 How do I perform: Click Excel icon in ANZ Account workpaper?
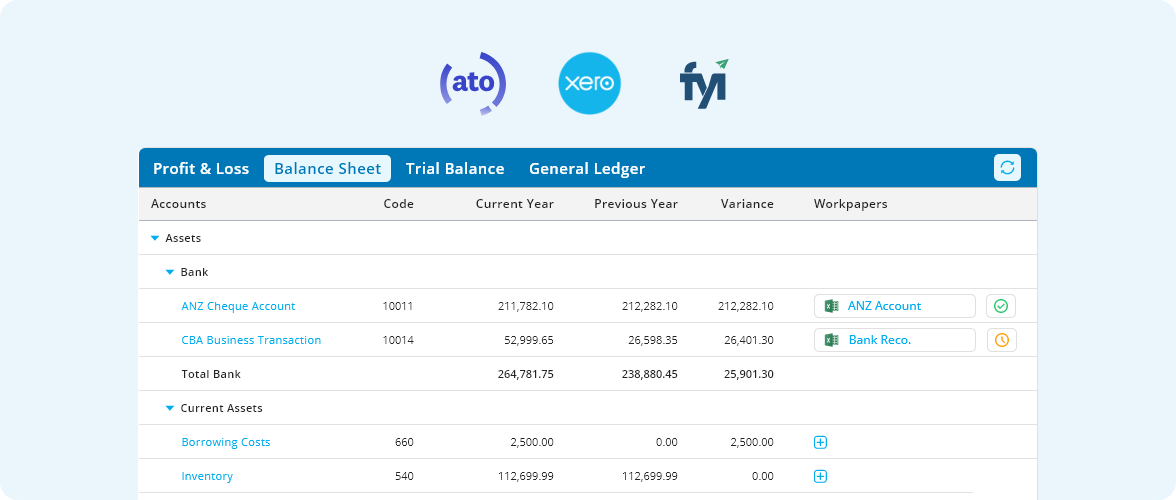831,306
